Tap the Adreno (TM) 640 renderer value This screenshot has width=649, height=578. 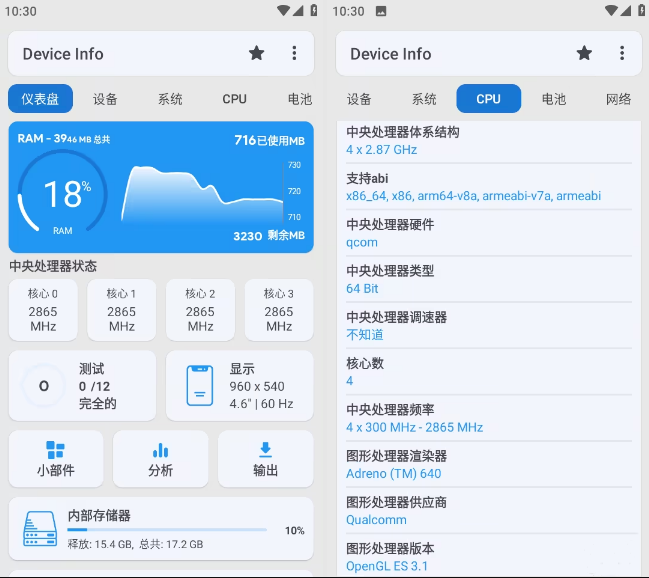click(x=394, y=473)
